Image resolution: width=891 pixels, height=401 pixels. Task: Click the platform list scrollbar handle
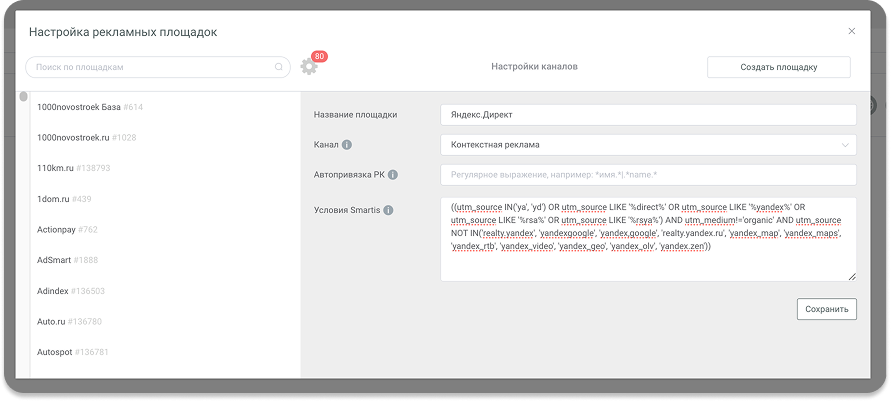24,97
